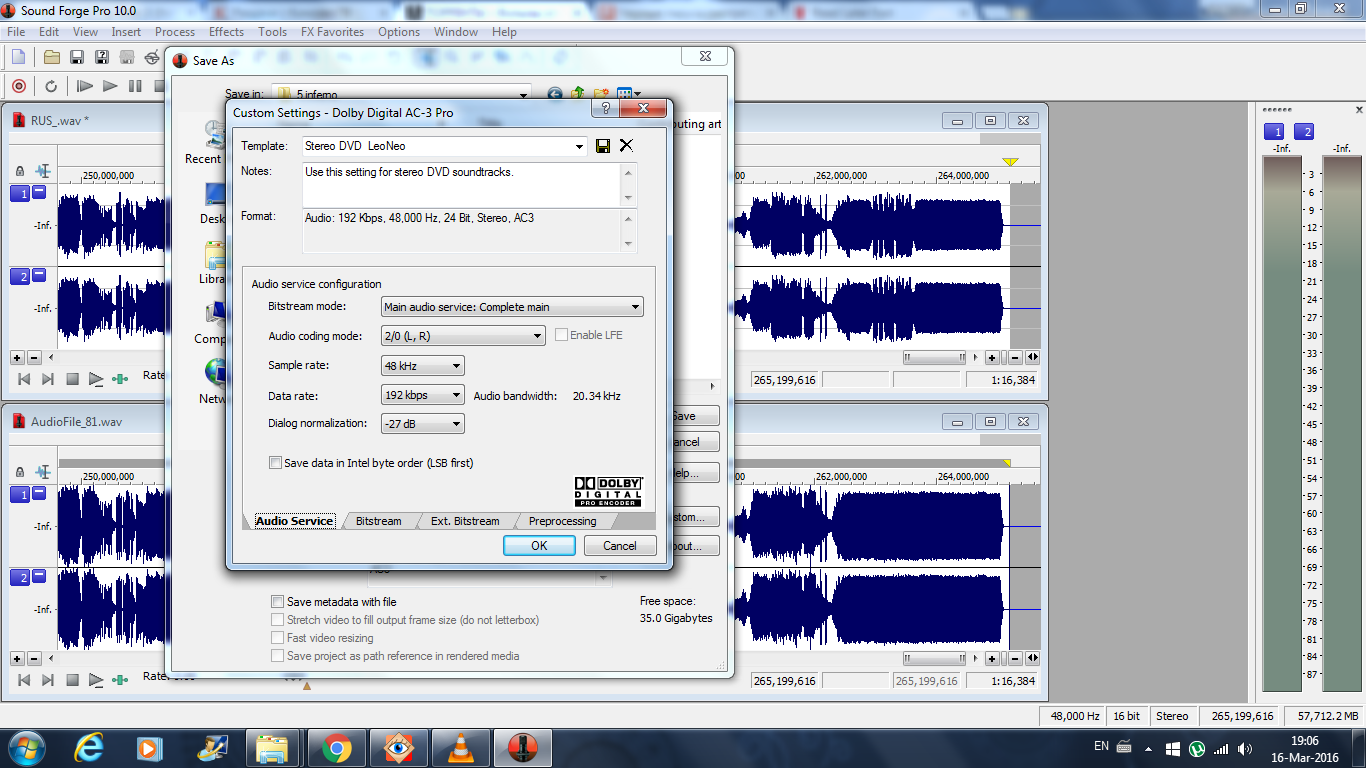Viewport: 1366px width, 768px height.
Task: Open Google Chrome from taskbar
Action: click(336, 747)
